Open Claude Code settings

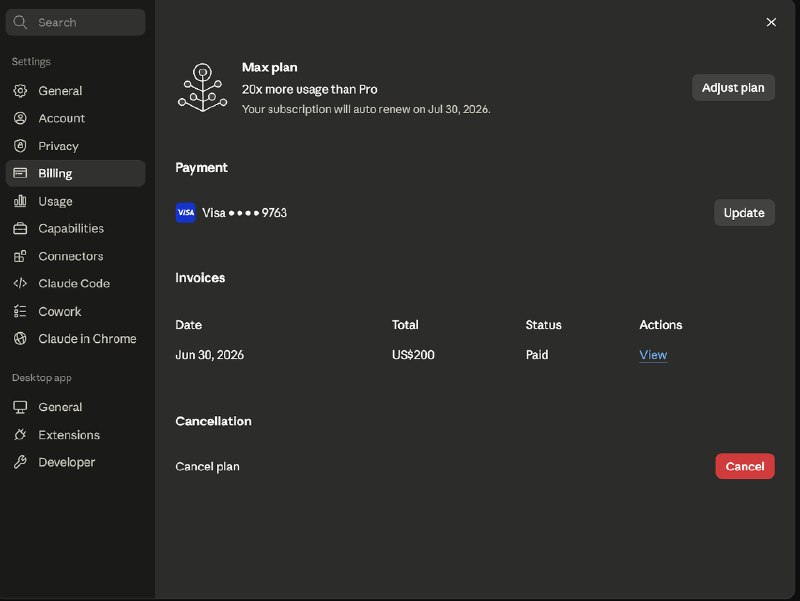(76, 283)
